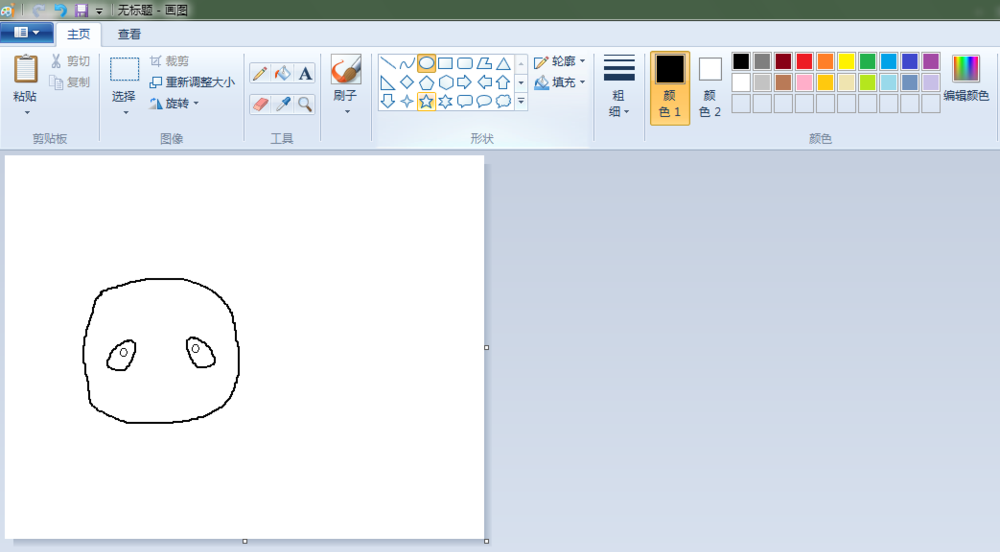The image size is (1000, 552).
Task: Select the Text tool
Action: (305, 73)
